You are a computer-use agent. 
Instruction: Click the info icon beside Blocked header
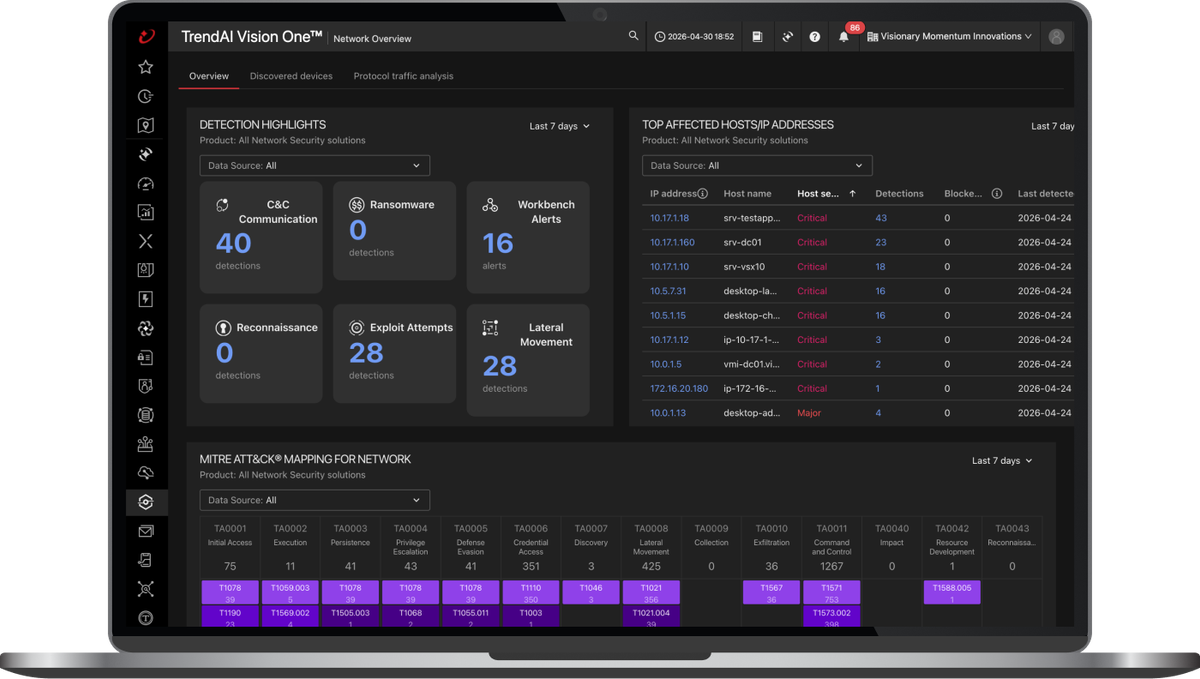click(x=996, y=194)
